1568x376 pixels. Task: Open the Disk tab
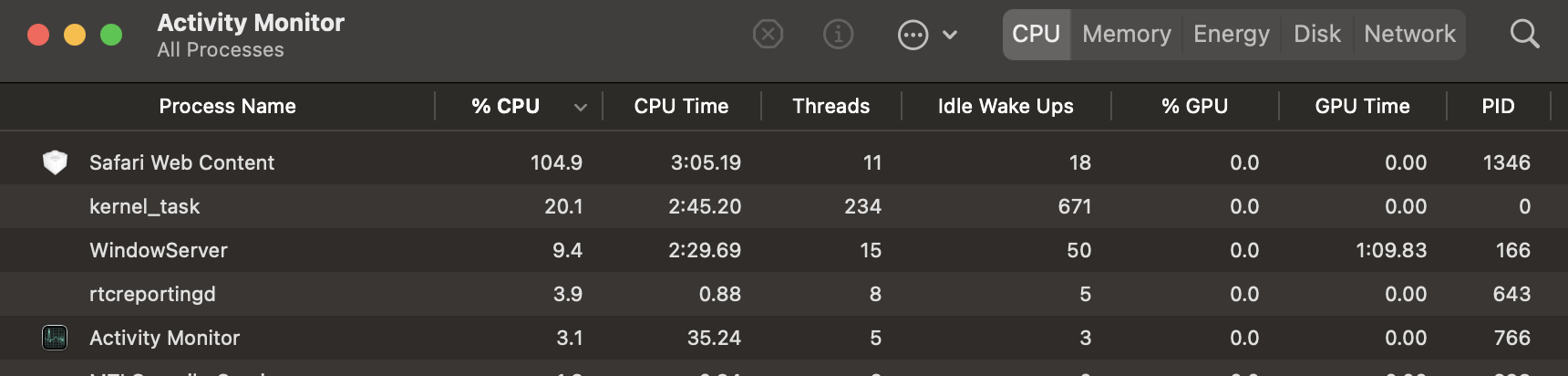pos(1316,35)
